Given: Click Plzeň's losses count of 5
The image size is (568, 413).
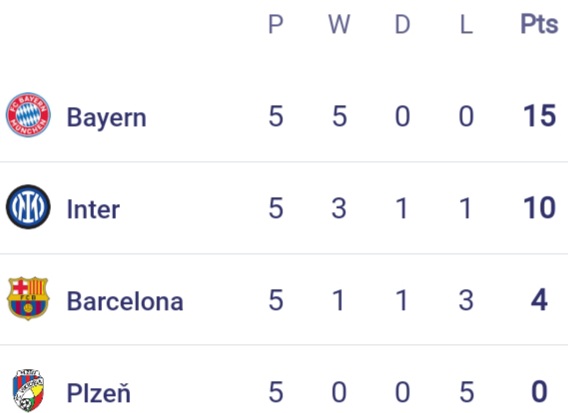Looking at the screenshot, I should [467, 392].
